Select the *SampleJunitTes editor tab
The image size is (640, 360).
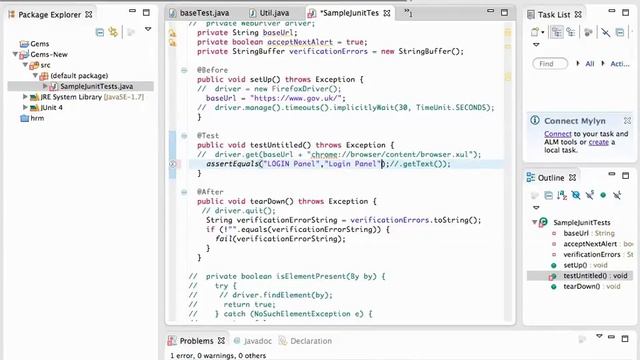click(x=349, y=13)
